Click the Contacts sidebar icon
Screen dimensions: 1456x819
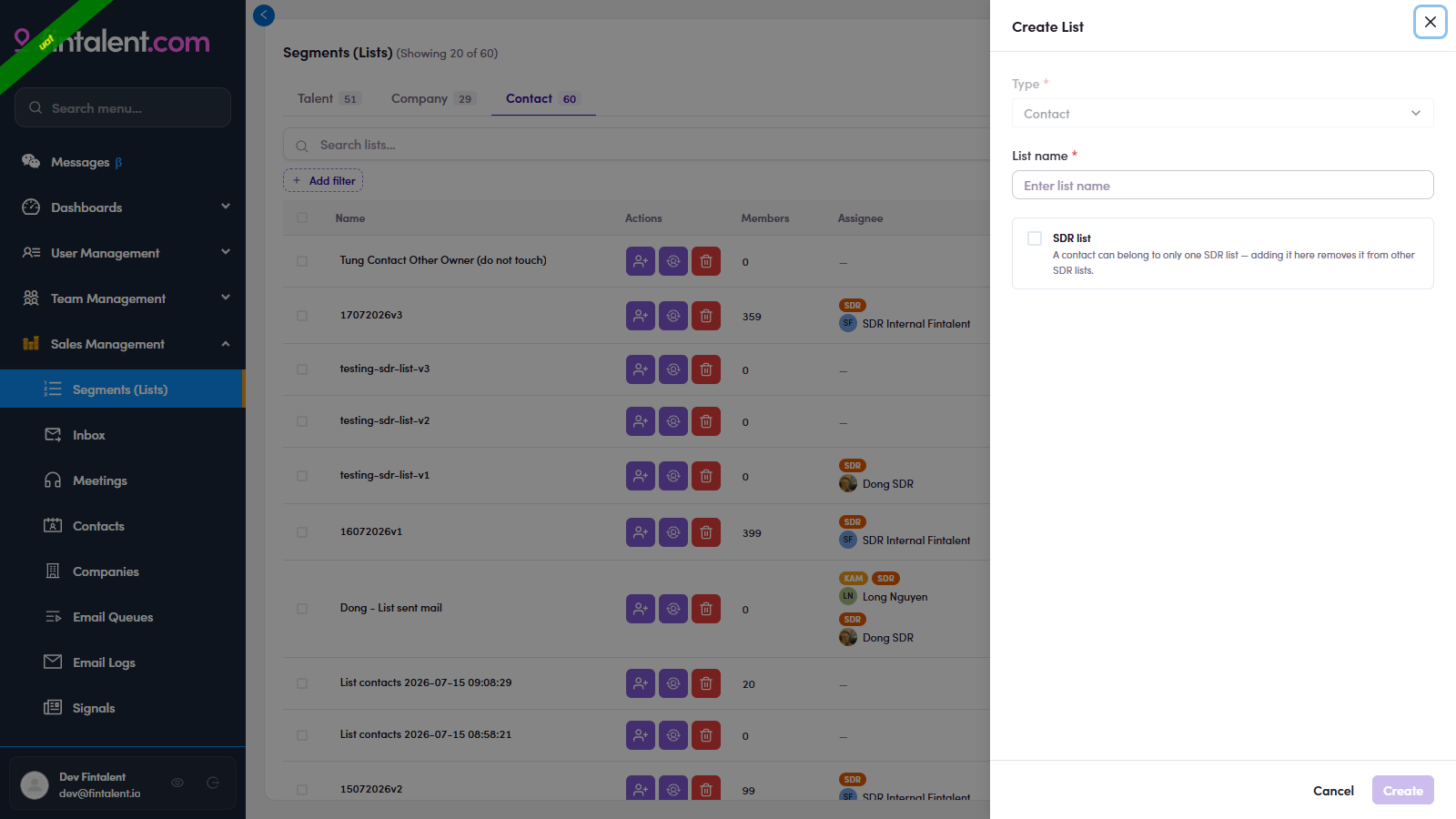coord(53,525)
